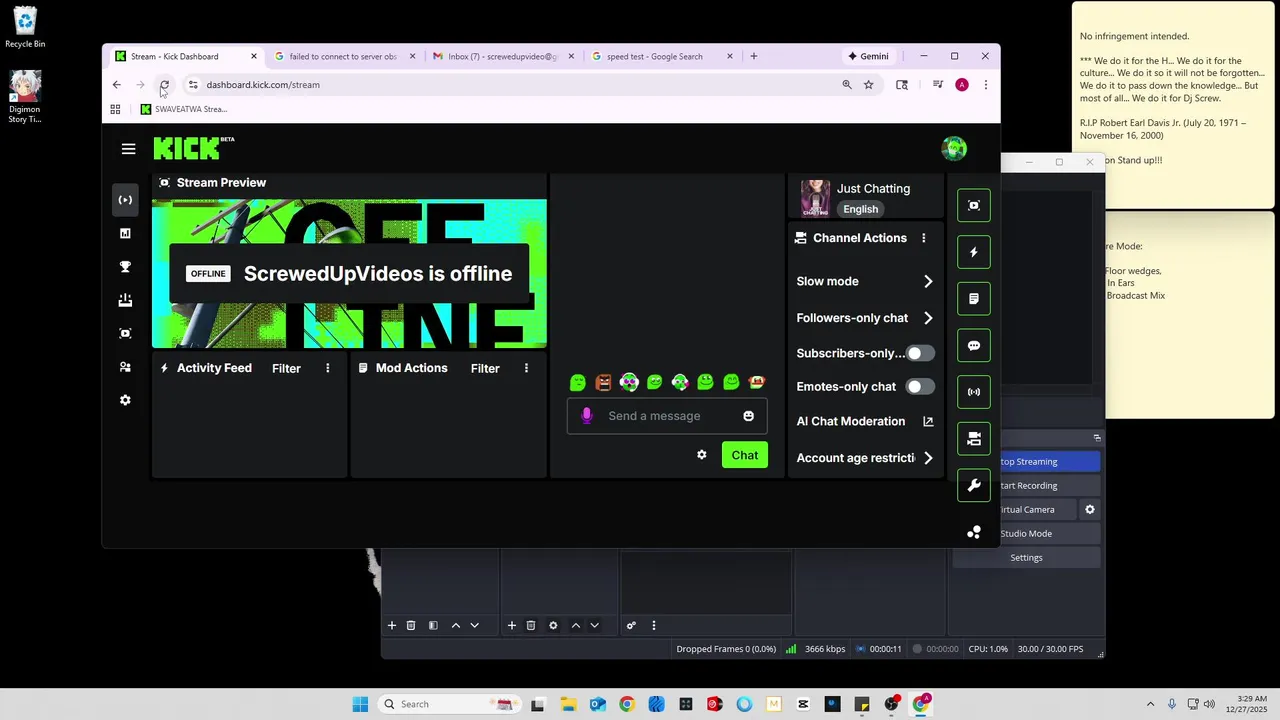
Task: Send message with green Chat button
Action: point(745,455)
